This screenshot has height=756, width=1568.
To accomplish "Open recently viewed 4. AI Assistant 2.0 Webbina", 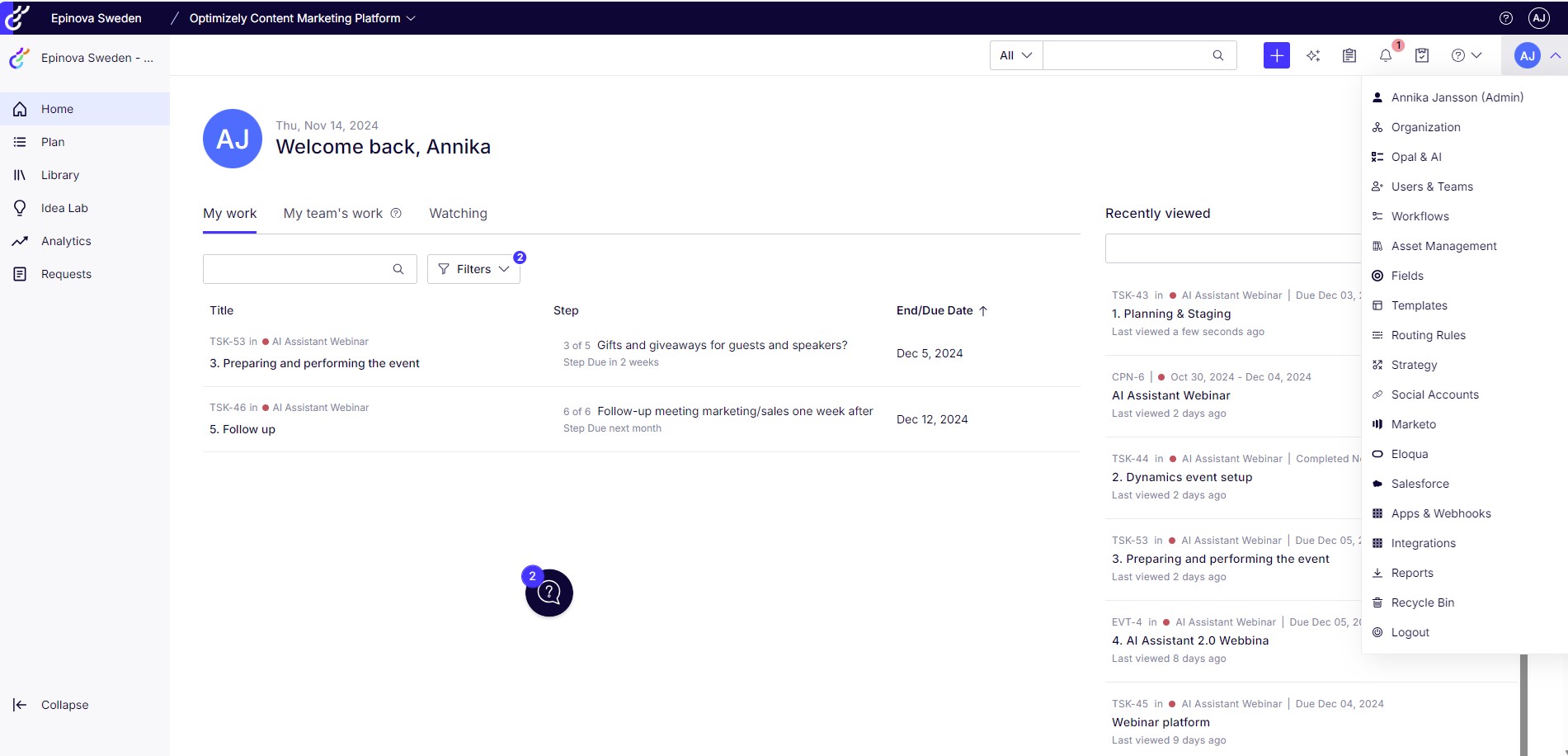I will 1190,640.
